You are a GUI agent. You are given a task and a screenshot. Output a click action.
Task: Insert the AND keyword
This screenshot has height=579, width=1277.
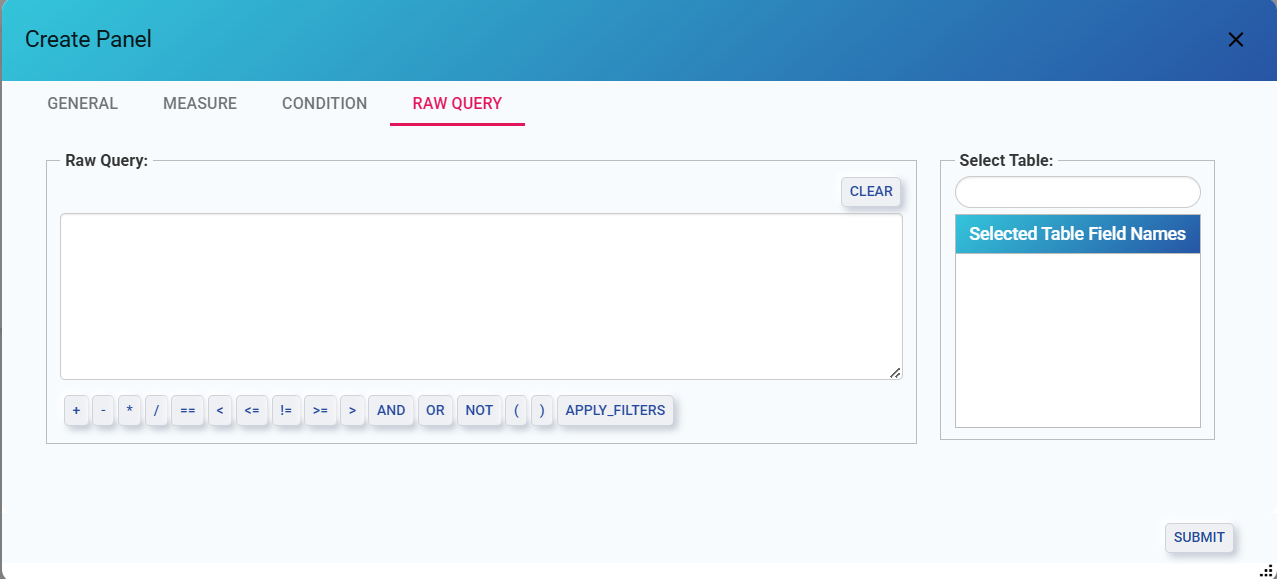[391, 411]
